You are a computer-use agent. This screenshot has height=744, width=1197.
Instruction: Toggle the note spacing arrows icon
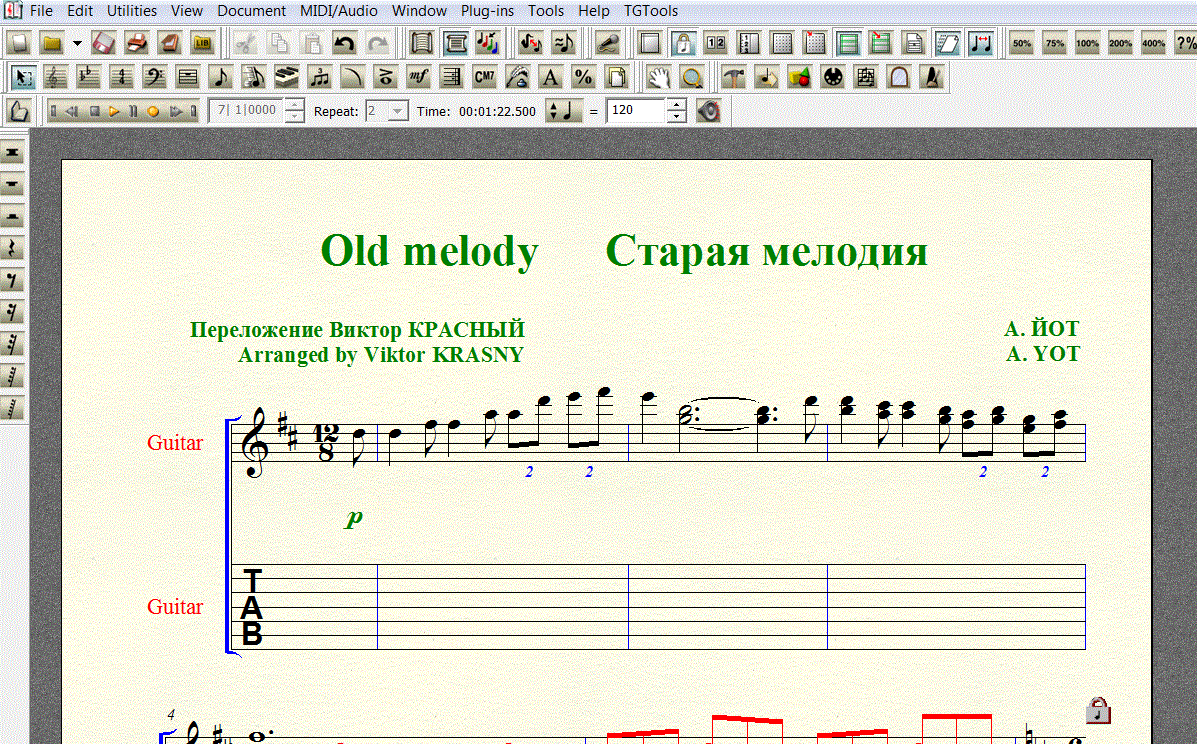pos(981,43)
